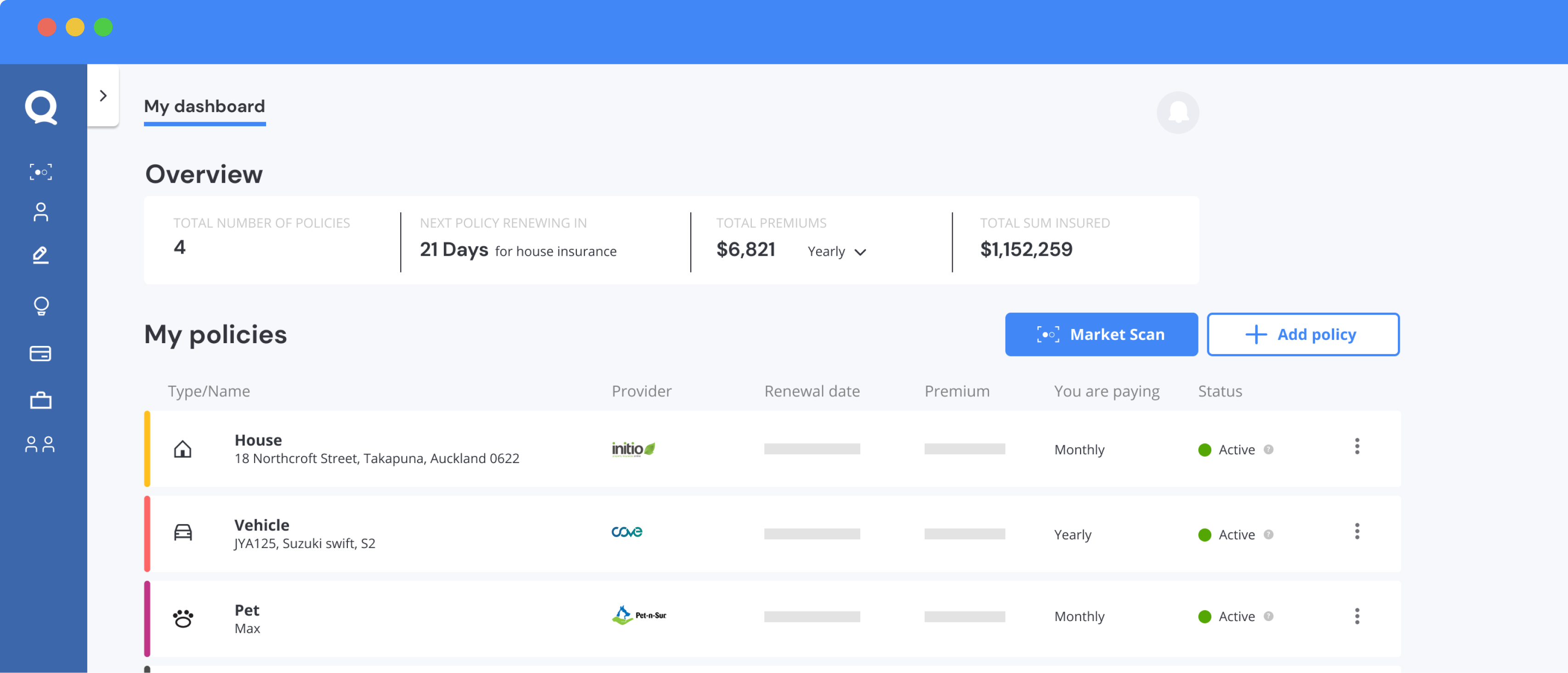1568x673 pixels.
Task: Expand the sidebar with the arrow chevron
Action: (103, 96)
